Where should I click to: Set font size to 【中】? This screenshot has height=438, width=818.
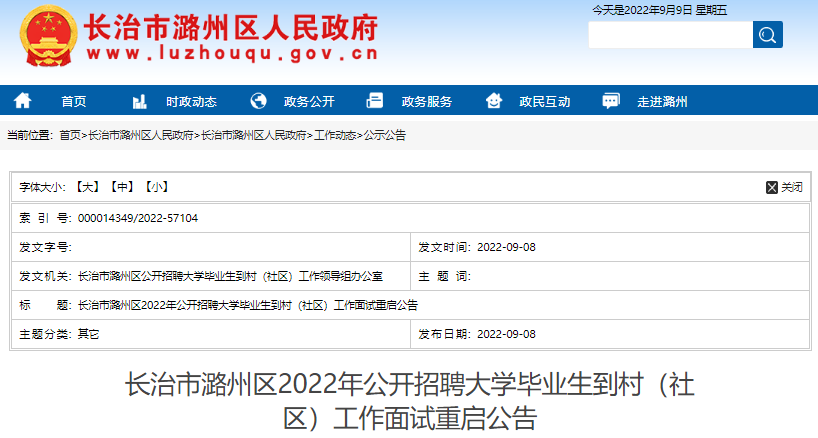[x=122, y=187]
